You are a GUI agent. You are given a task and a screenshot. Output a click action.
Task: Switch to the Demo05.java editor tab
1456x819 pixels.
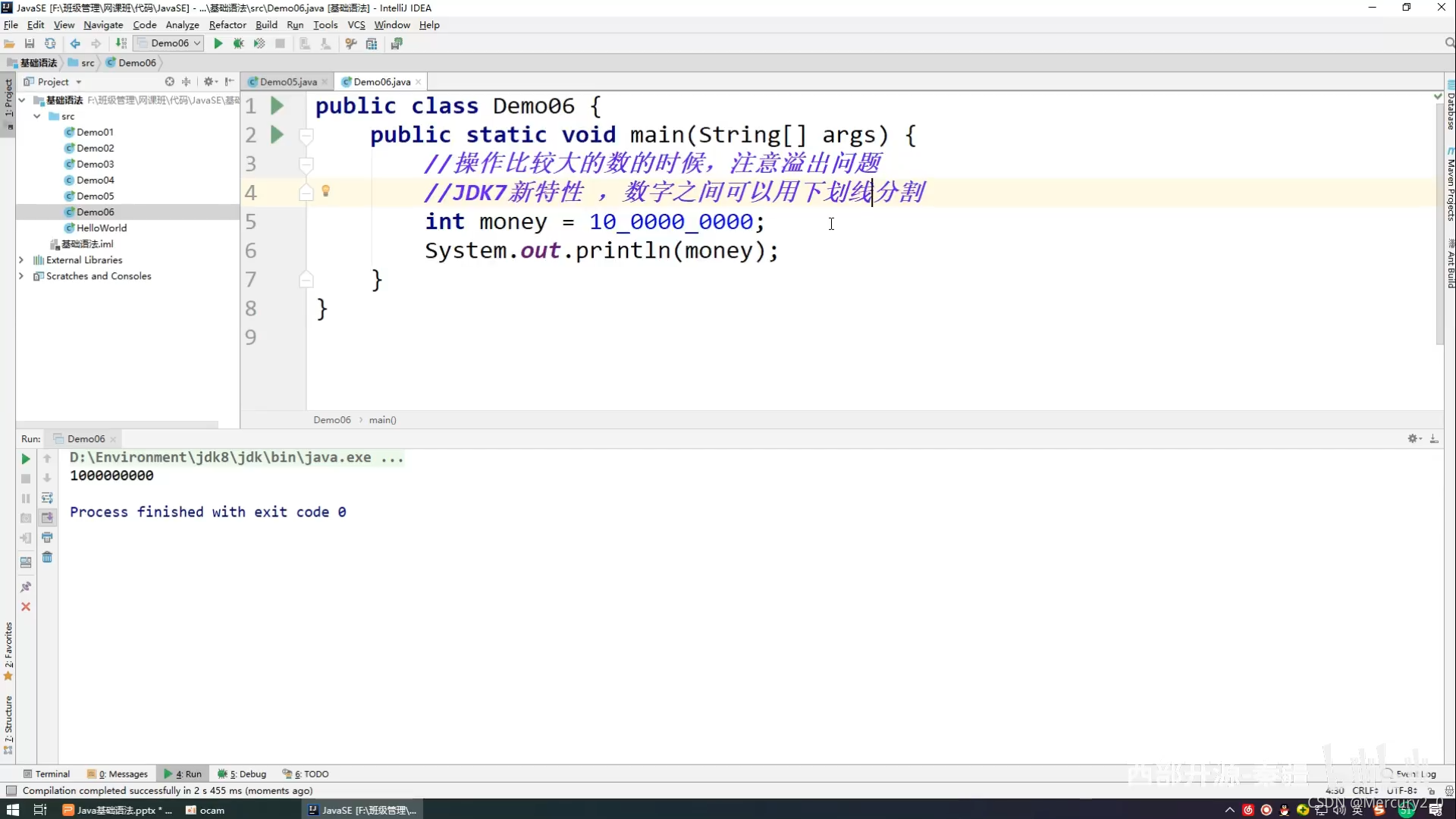point(288,82)
